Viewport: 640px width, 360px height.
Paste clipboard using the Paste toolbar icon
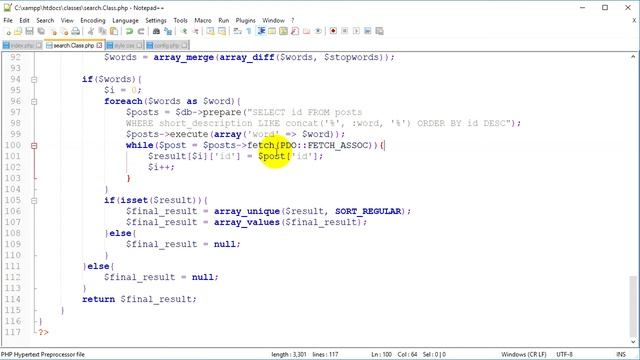pyautogui.click(x=114, y=31)
